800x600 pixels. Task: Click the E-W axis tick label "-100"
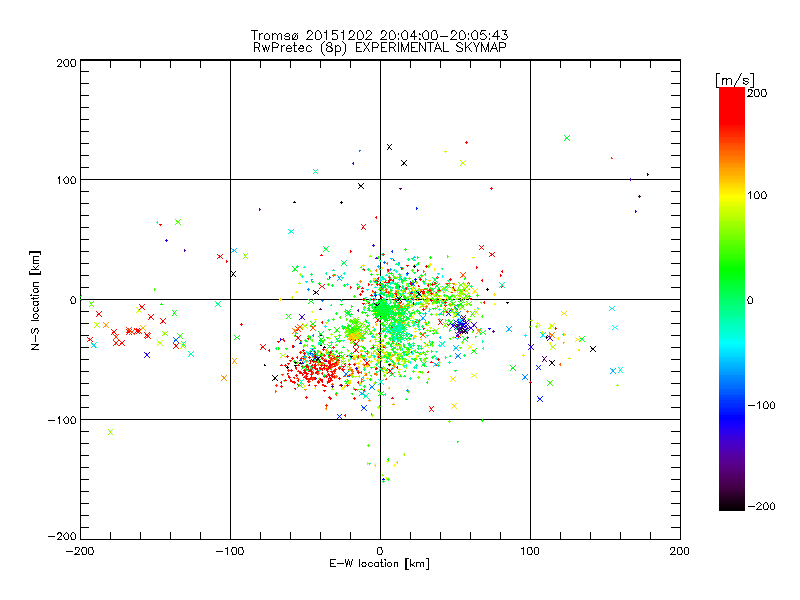click(x=230, y=551)
